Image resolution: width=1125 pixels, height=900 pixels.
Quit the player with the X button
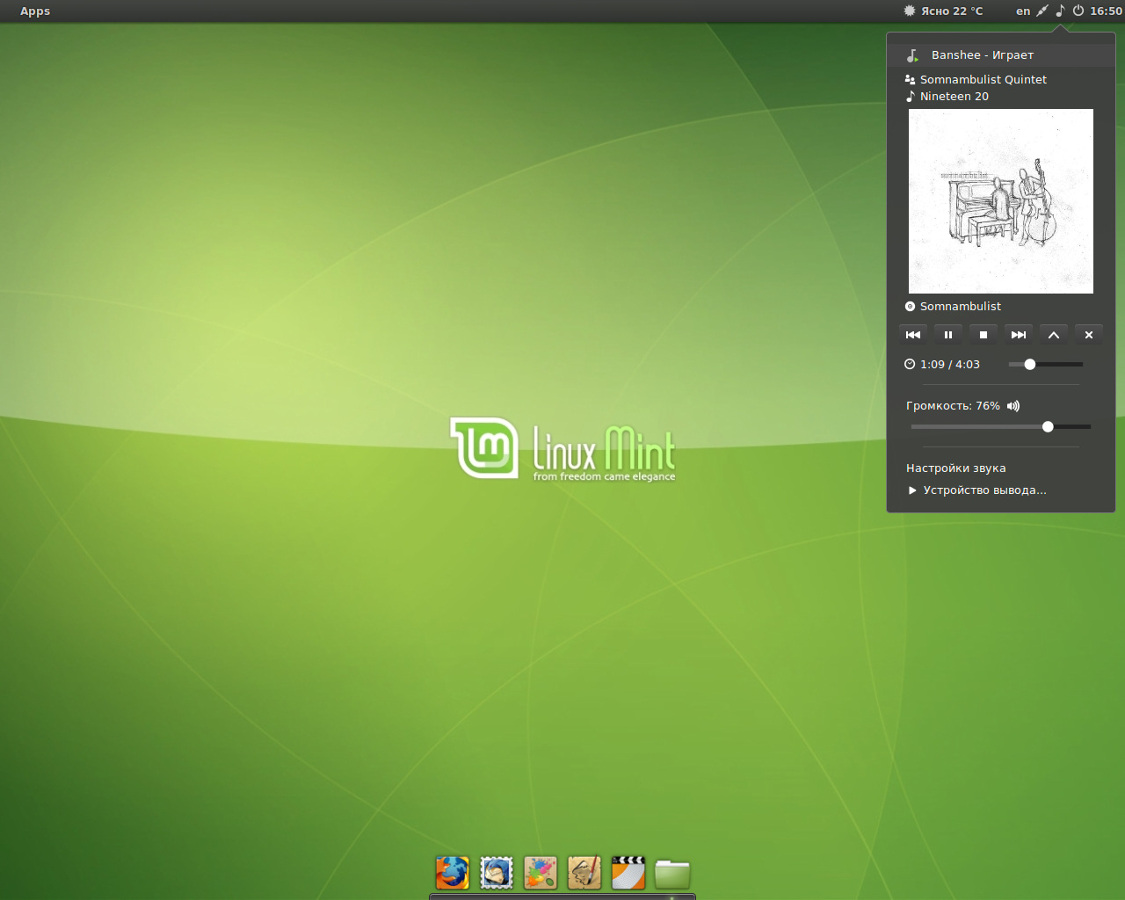coord(1088,334)
